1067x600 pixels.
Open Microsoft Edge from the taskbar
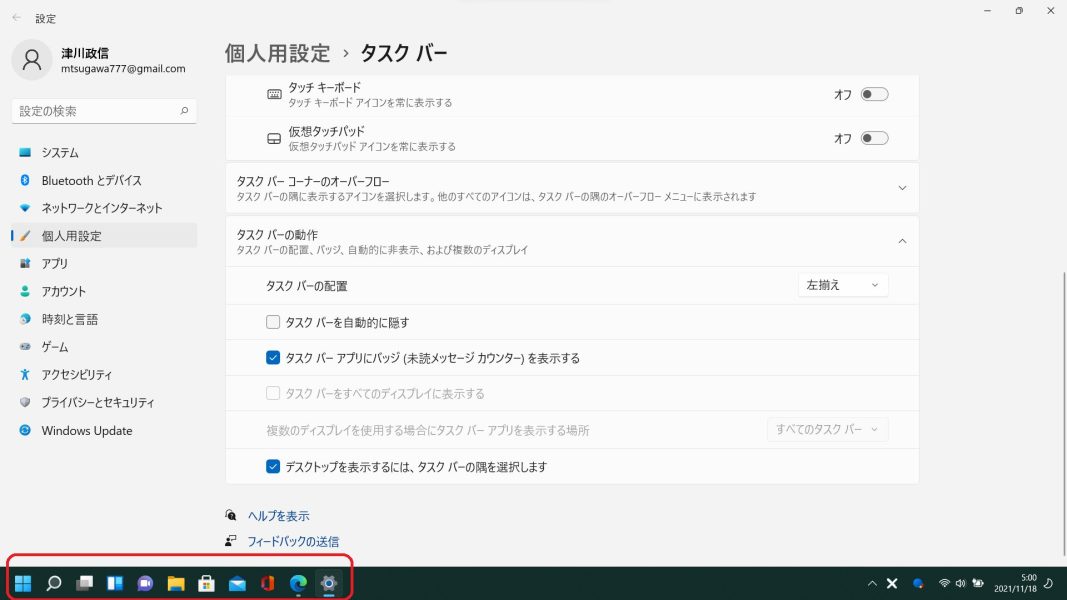[298, 583]
